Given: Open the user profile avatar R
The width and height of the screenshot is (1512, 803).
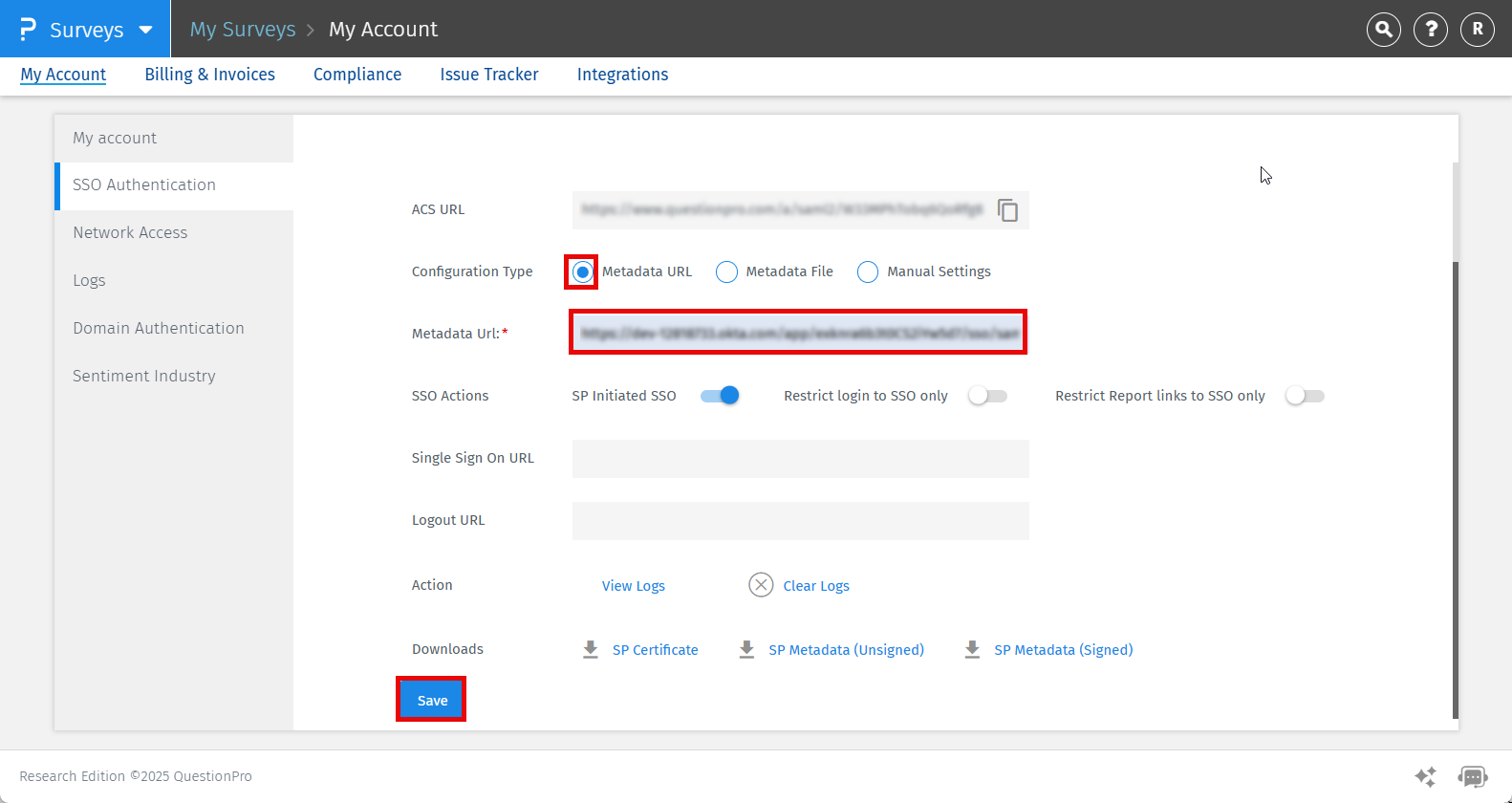Looking at the screenshot, I should click(1477, 30).
